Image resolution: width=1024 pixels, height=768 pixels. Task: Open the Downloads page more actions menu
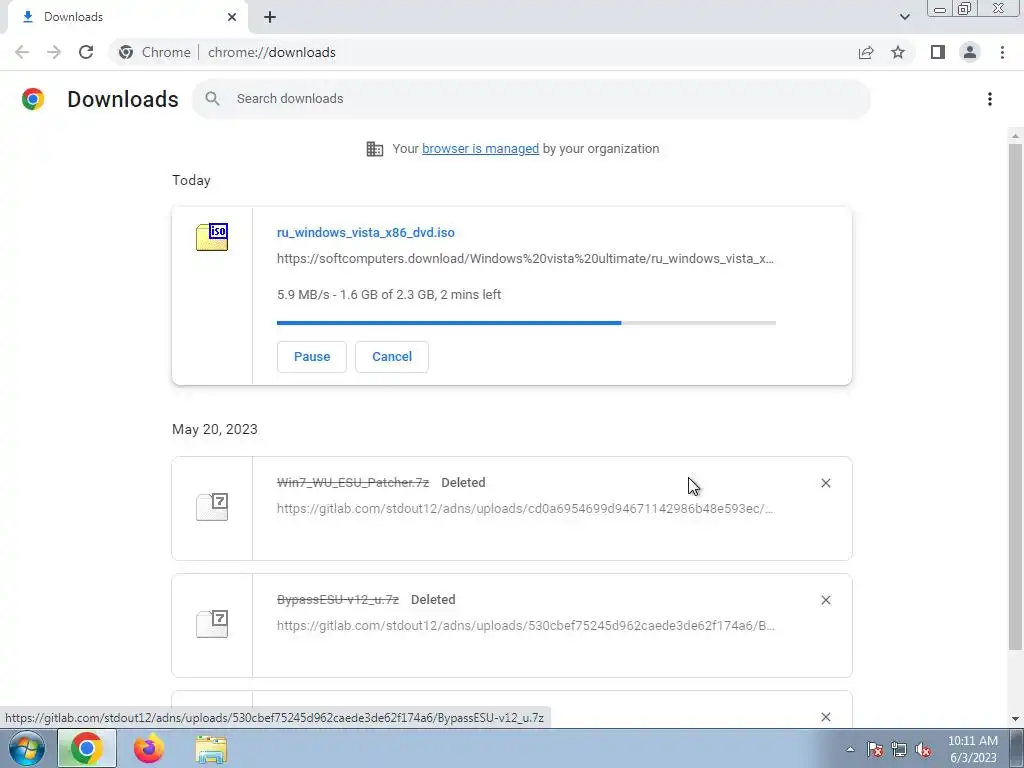990,99
